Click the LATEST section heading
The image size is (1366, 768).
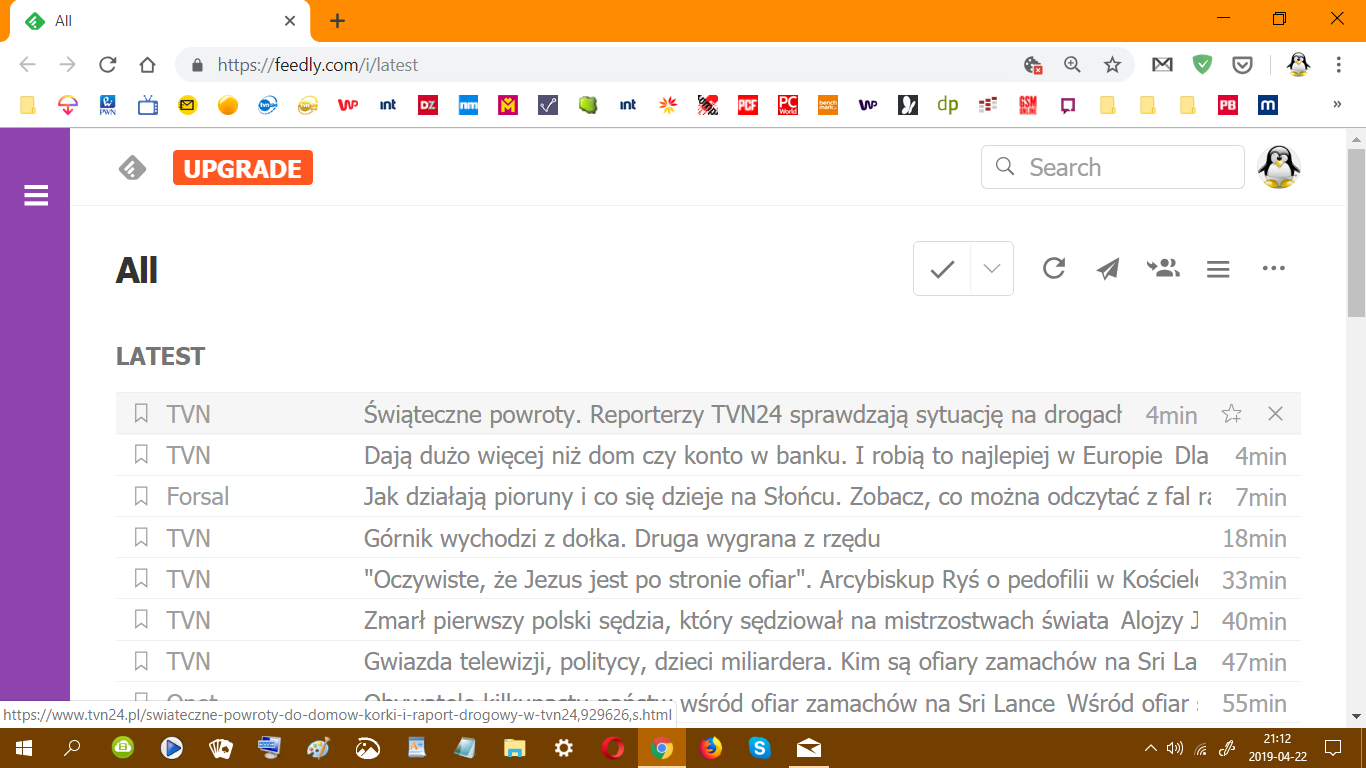coord(160,356)
